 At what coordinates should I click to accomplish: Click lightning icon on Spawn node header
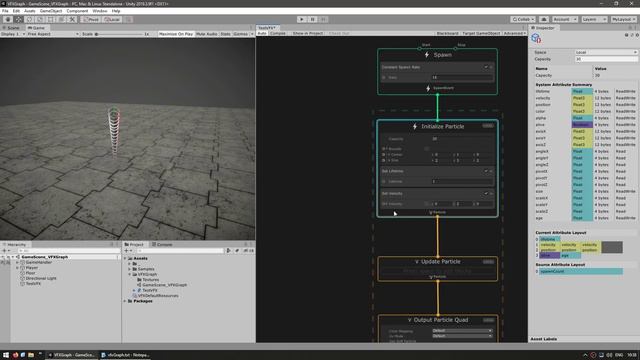pyautogui.click(x=427, y=55)
